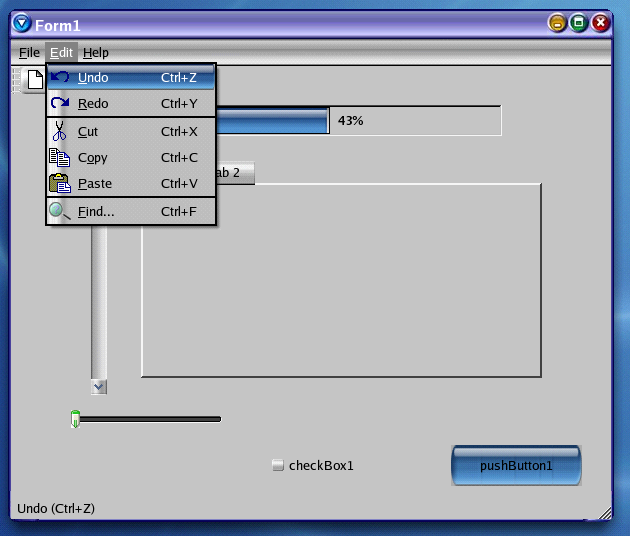This screenshot has width=630, height=536.
Task: Click the Undo arrow icon in Edit menu
Action: (60, 76)
